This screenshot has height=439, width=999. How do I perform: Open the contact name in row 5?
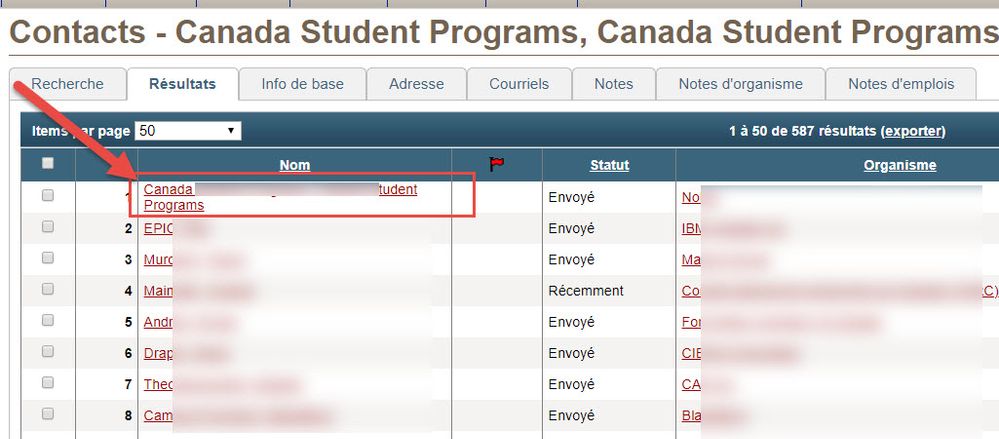[159, 322]
